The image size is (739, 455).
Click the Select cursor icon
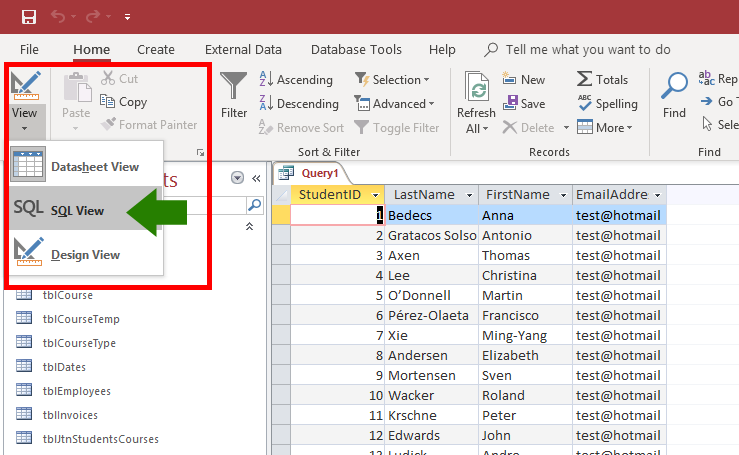point(707,124)
